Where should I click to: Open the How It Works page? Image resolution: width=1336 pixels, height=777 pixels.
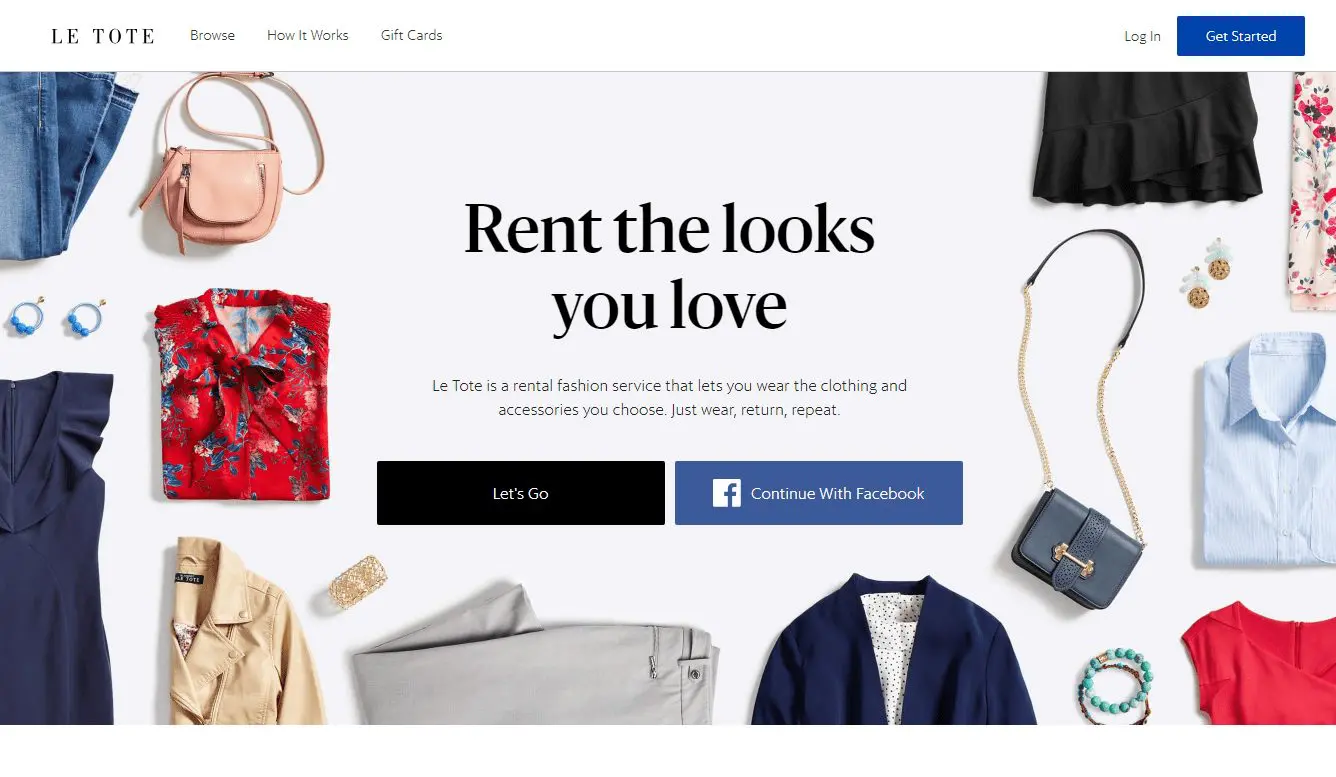[308, 35]
